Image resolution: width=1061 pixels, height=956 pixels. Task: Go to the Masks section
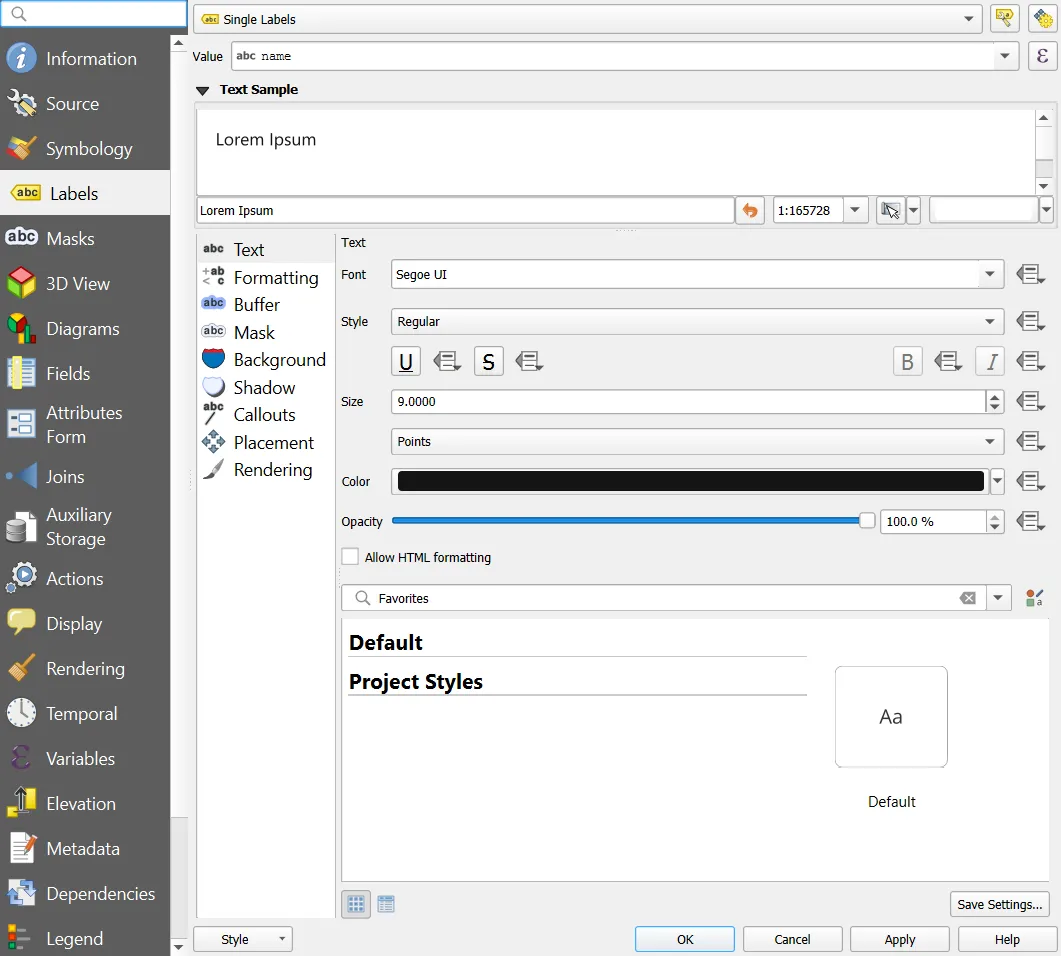click(x=85, y=239)
